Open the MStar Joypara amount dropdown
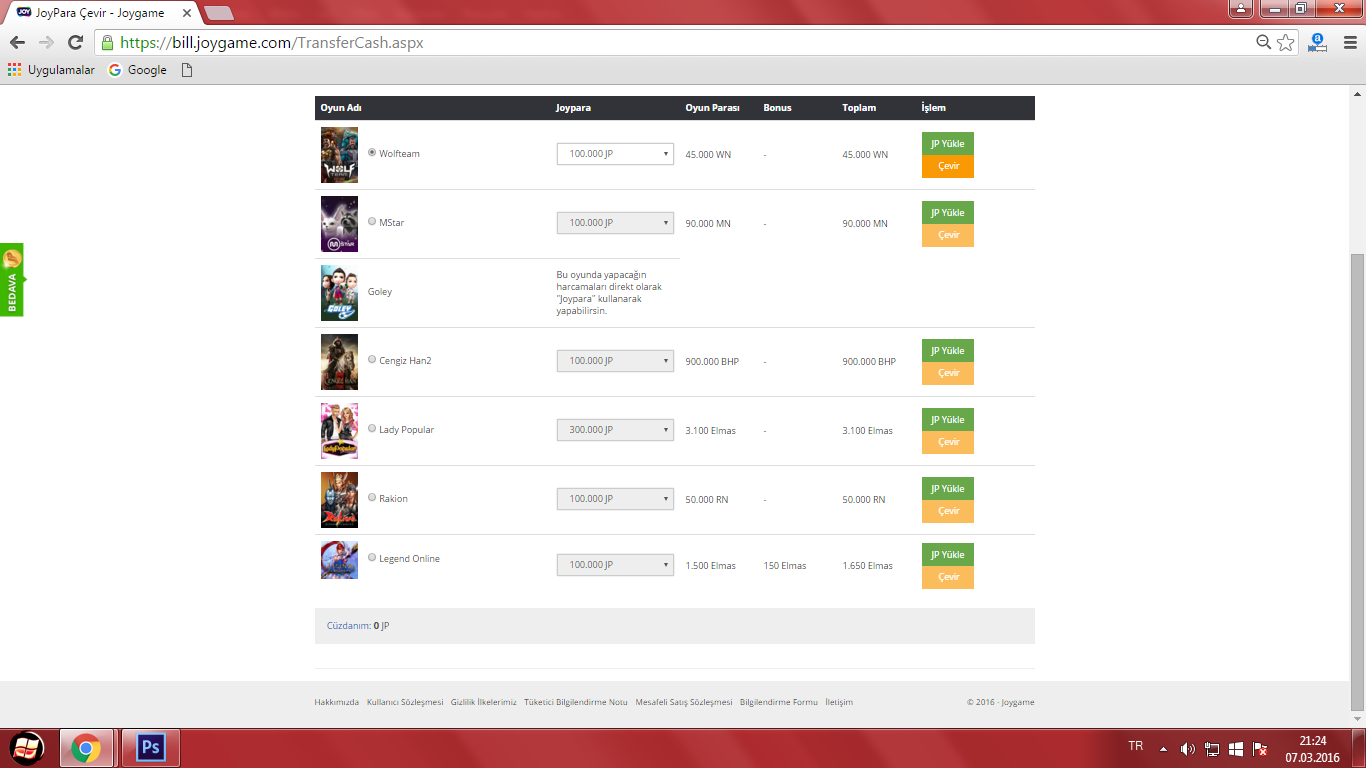The width and height of the screenshot is (1366, 768). tap(615, 223)
